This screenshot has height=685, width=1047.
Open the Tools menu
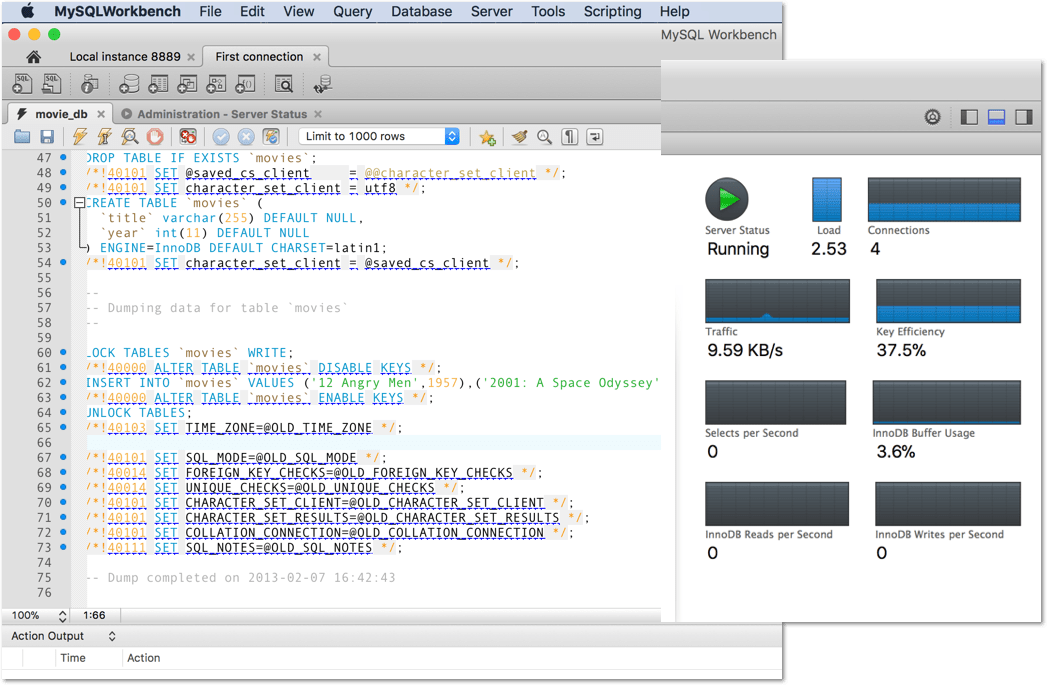(x=548, y=11)
